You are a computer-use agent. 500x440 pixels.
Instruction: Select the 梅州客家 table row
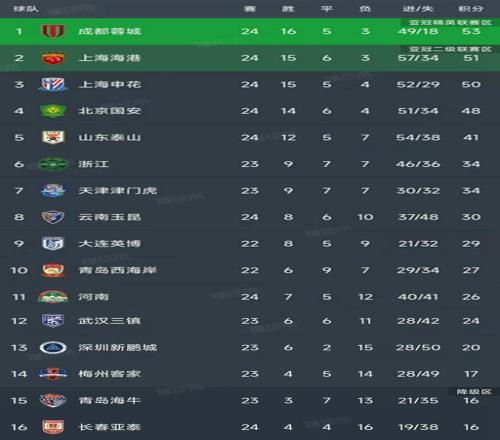[x=250, y=374]
